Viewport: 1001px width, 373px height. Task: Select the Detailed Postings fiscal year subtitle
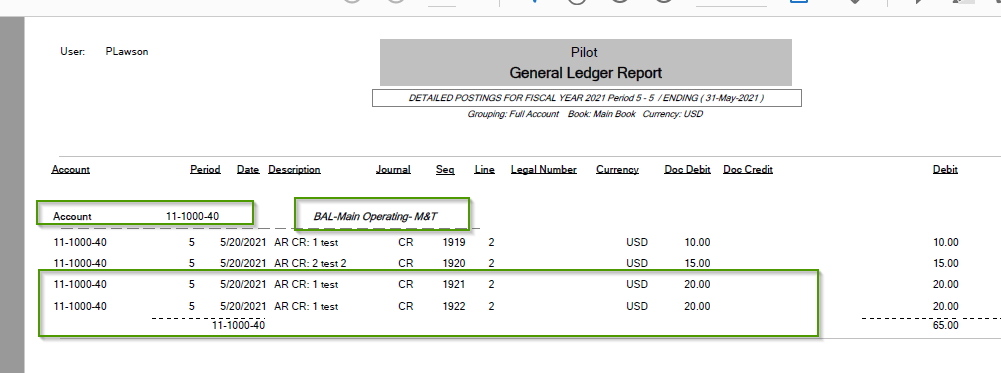pyautogui.click(x=586, y=98)
